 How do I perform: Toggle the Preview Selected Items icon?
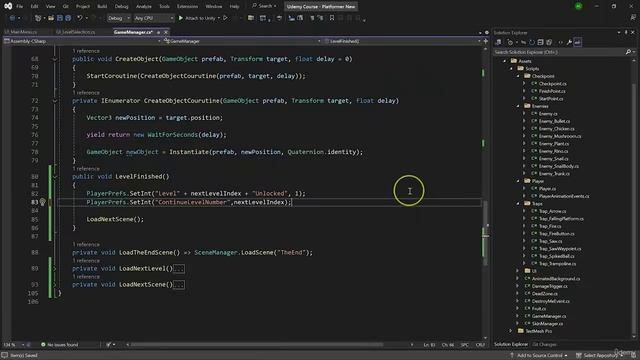[x=578, y=42]
